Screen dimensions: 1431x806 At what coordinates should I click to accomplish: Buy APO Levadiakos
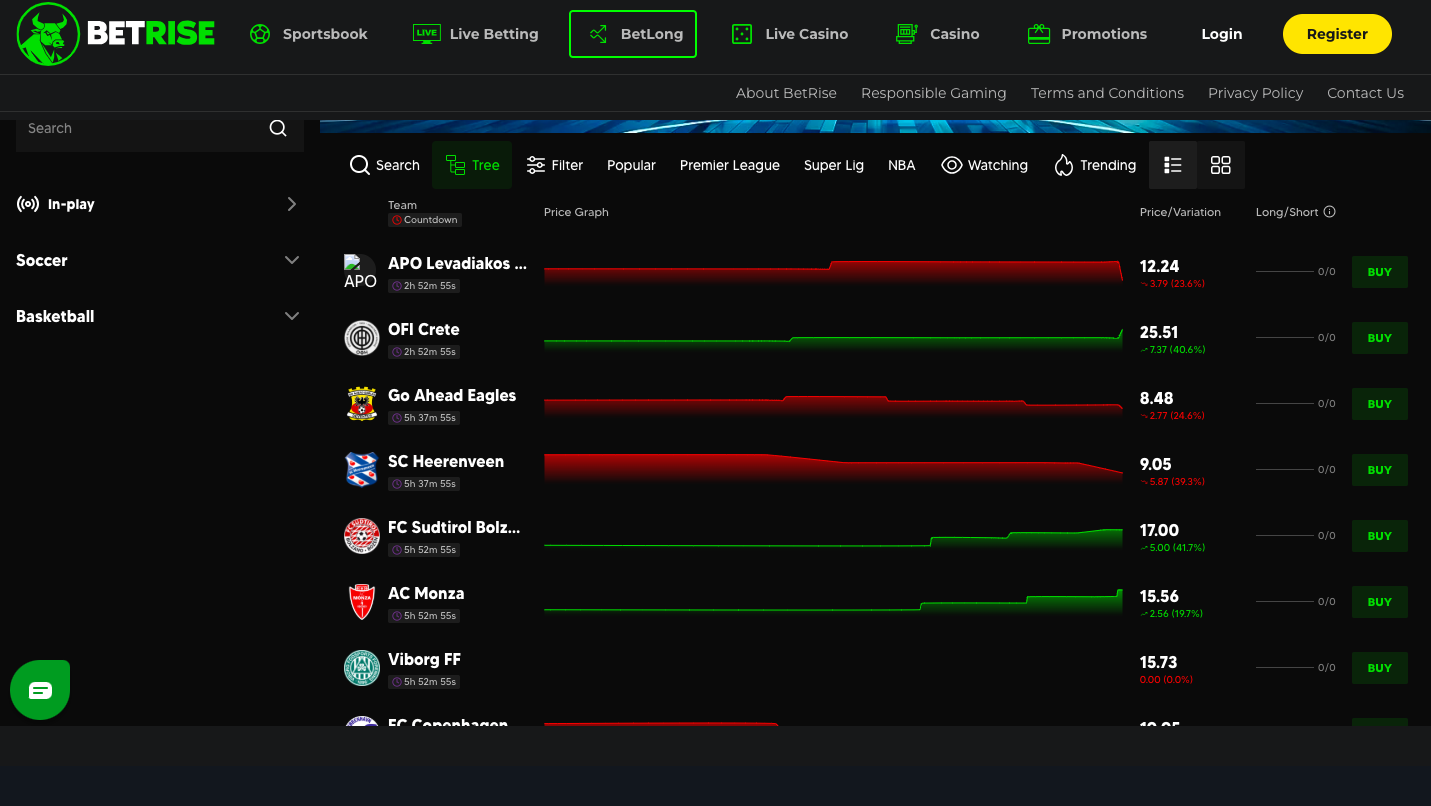click(1380, 272)
